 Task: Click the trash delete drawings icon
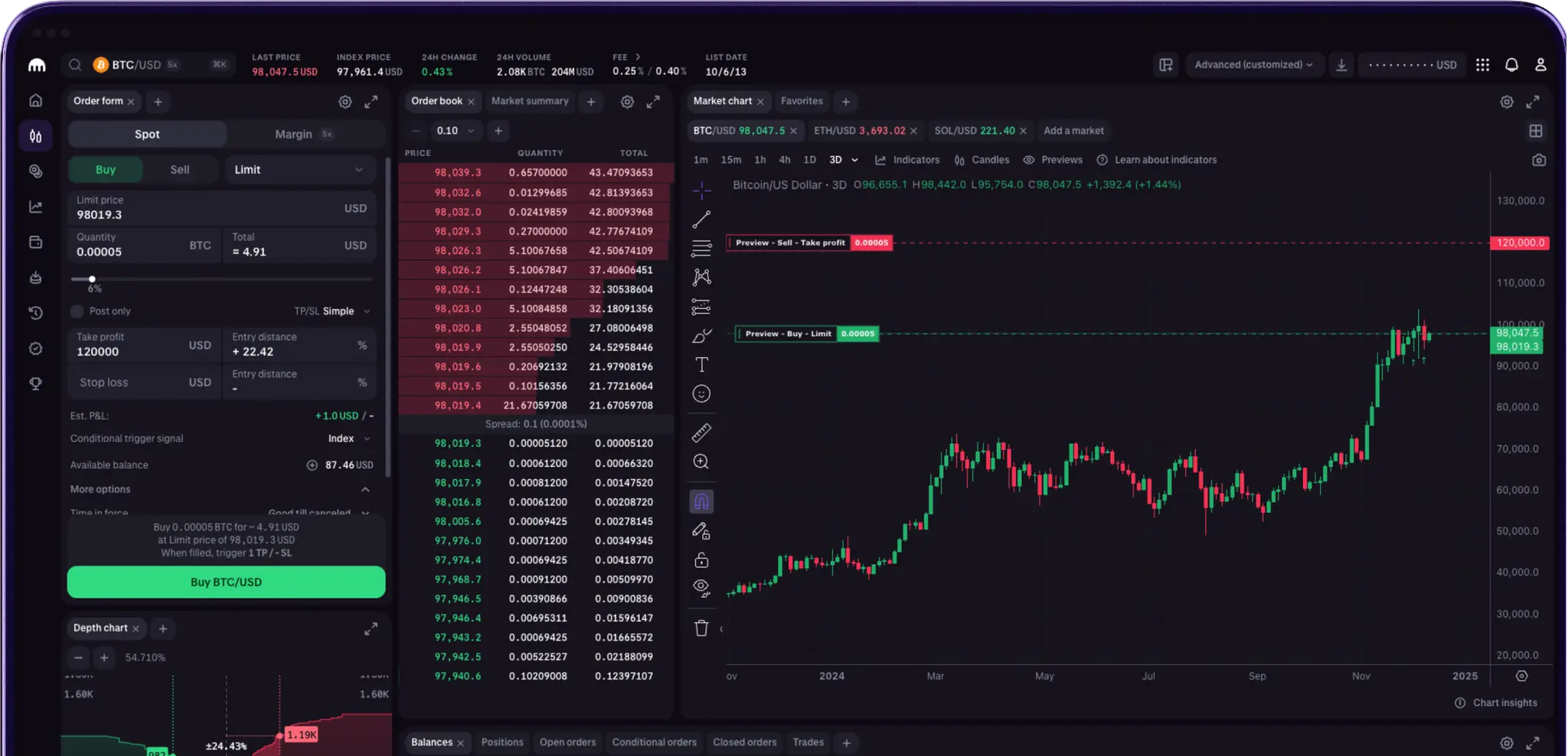click(x=701, y=628)
